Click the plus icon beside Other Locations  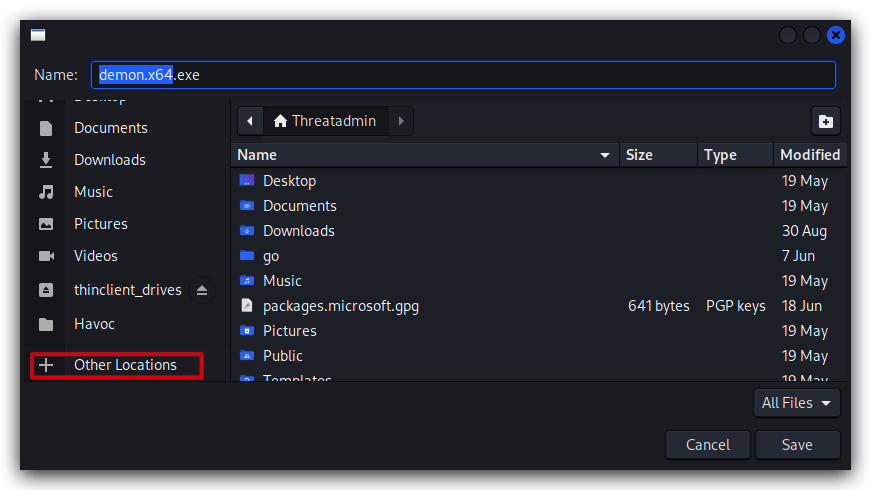coord(46,365)
